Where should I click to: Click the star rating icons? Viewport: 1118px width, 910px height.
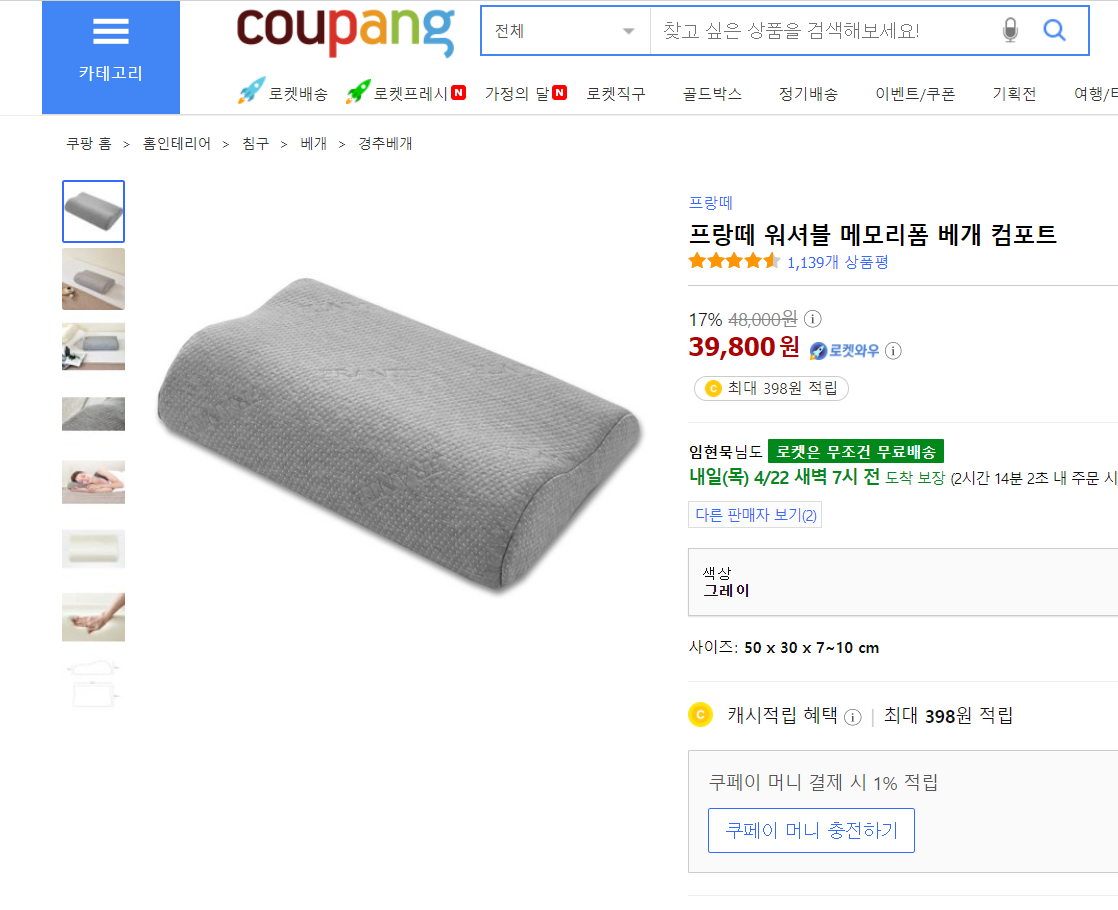734,261
